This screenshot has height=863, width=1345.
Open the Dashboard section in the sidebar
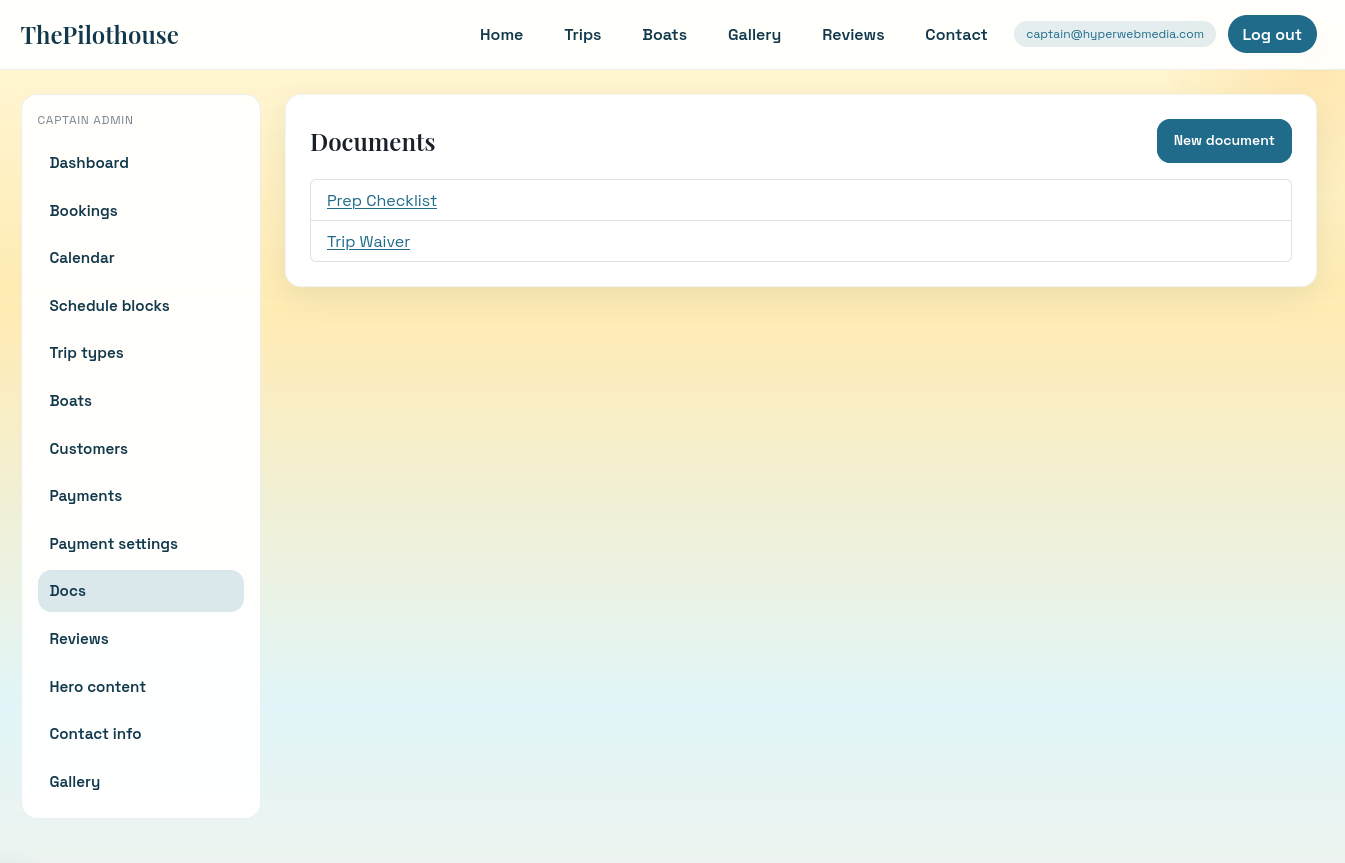coord(89,163)
